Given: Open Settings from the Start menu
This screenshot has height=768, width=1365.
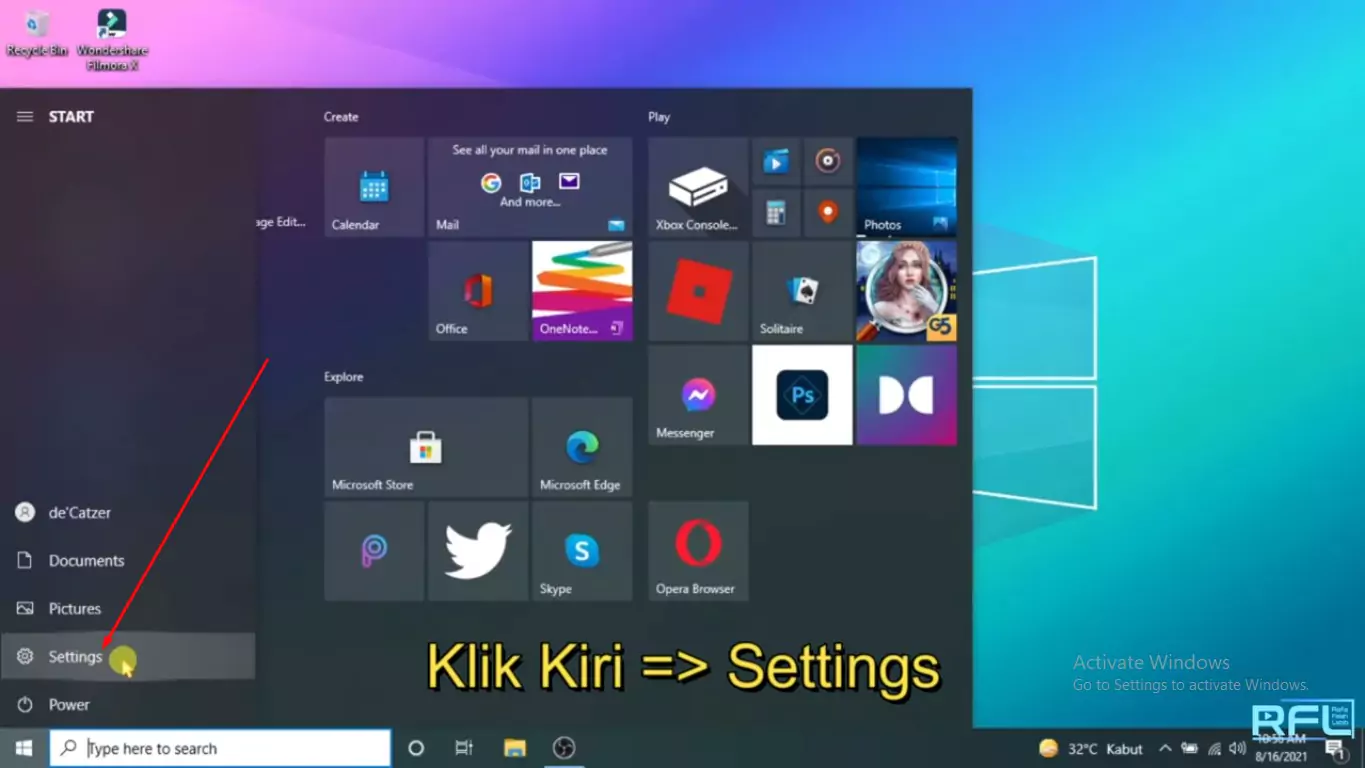Looking at the screenshot, I should coord(128,657).
